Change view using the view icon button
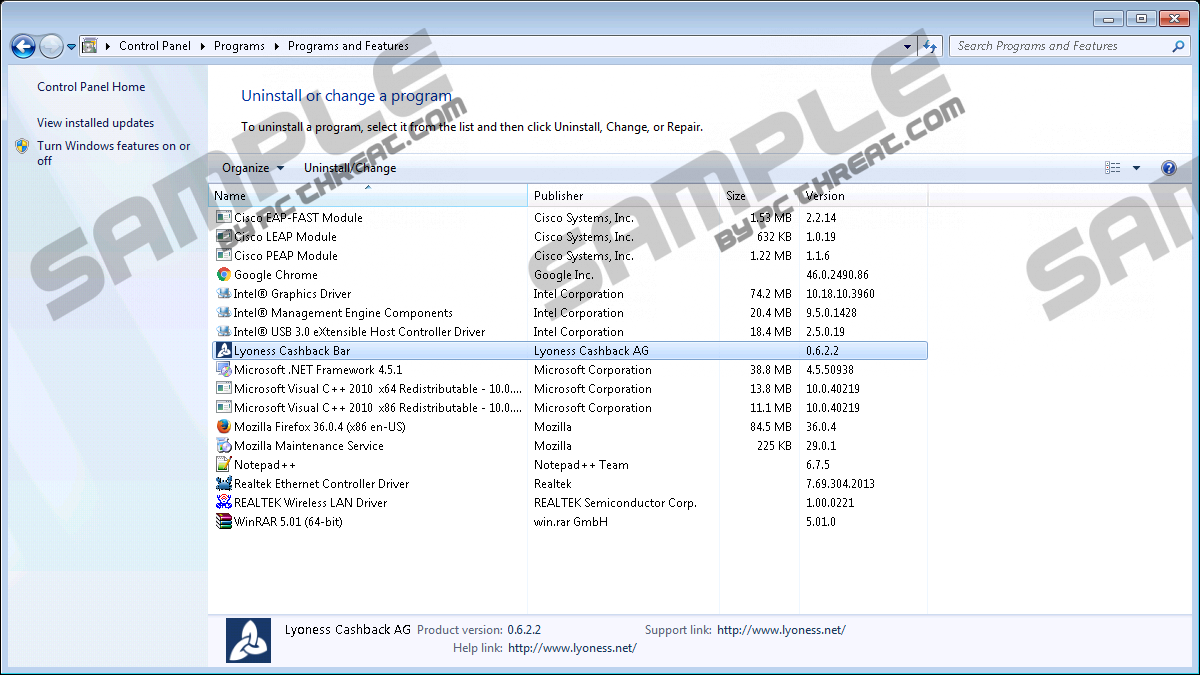 pyautogui.click(x=1113, y=168)
